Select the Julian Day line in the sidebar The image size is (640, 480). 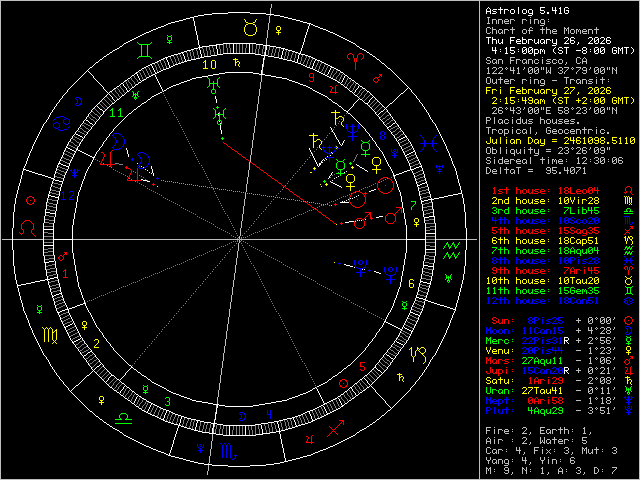(x=560, y=141)
